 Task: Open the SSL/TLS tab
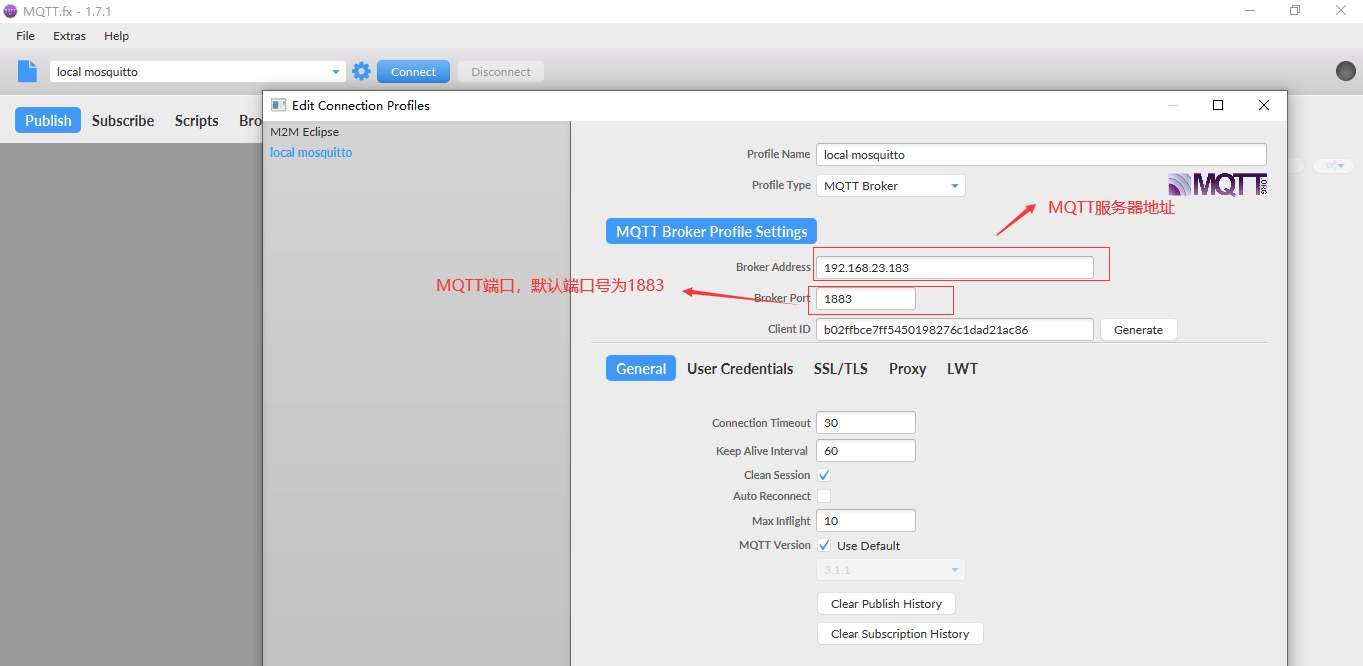(841, 369)
